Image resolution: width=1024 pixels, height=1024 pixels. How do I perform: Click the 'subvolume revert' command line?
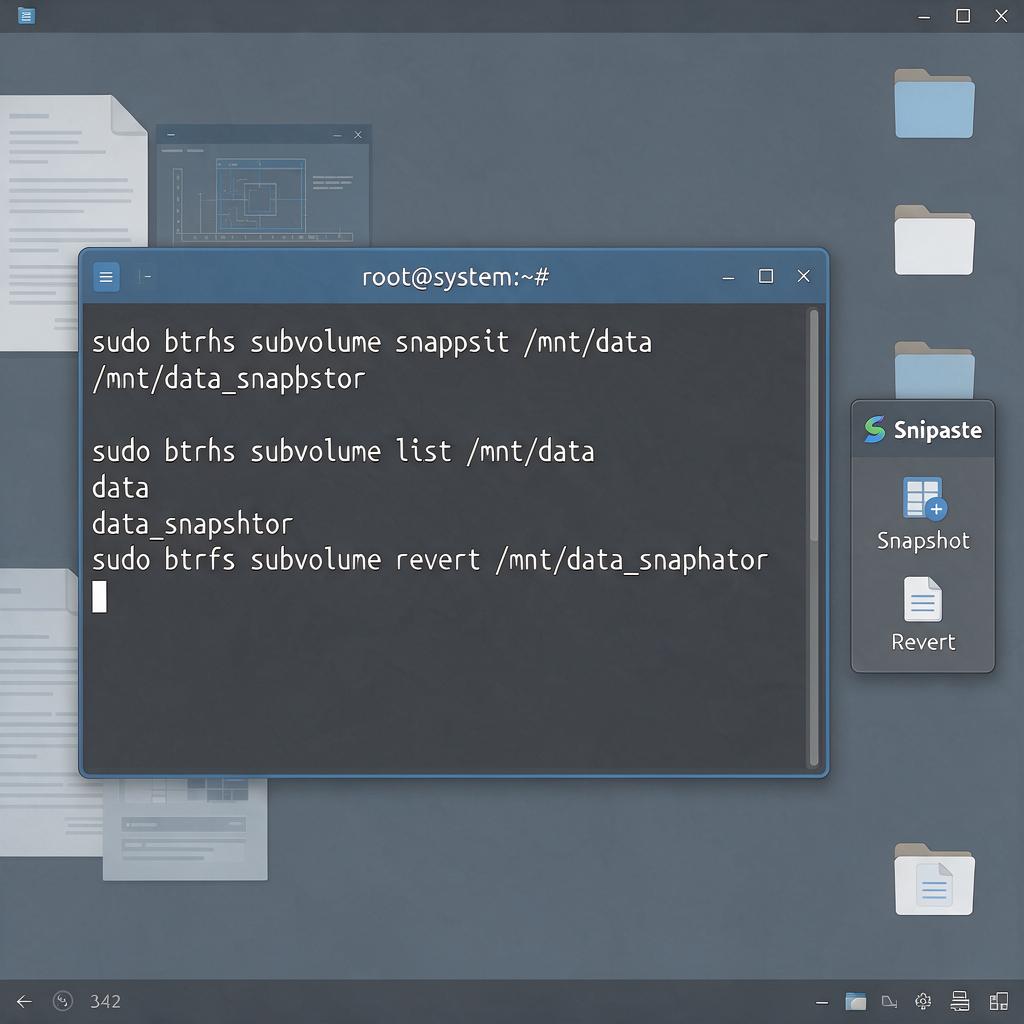click(x=430, y=560)
